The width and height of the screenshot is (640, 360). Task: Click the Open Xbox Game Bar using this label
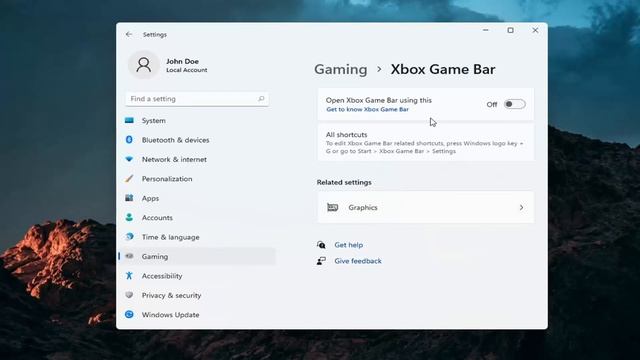point(379,100)
